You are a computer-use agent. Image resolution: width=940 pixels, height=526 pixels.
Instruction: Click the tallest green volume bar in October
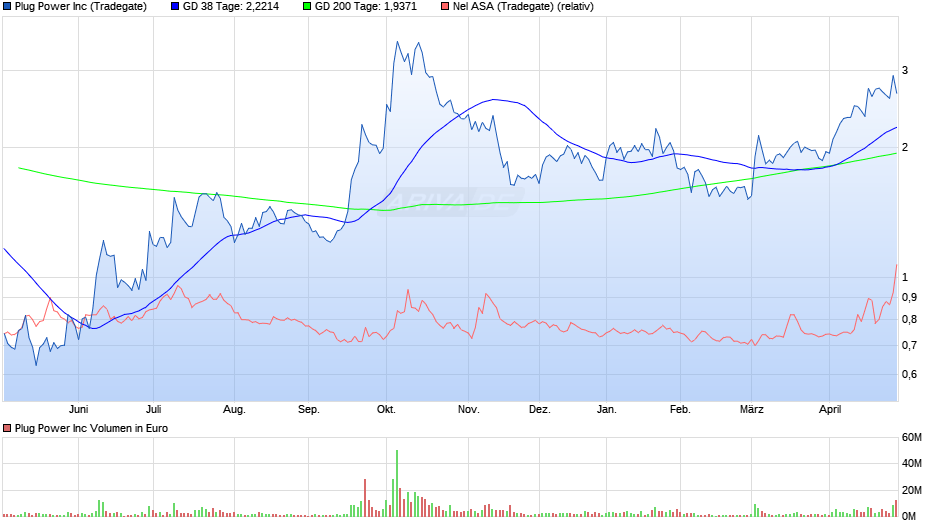pyautogui.click(x=397, y=483)
